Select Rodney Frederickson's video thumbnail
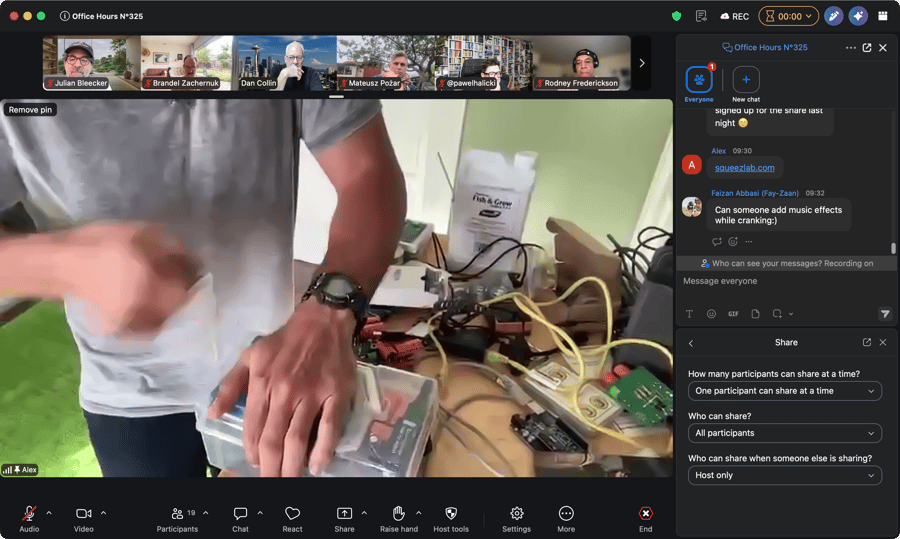Viewport: 900px width, 539px height. tap(581, 63)
